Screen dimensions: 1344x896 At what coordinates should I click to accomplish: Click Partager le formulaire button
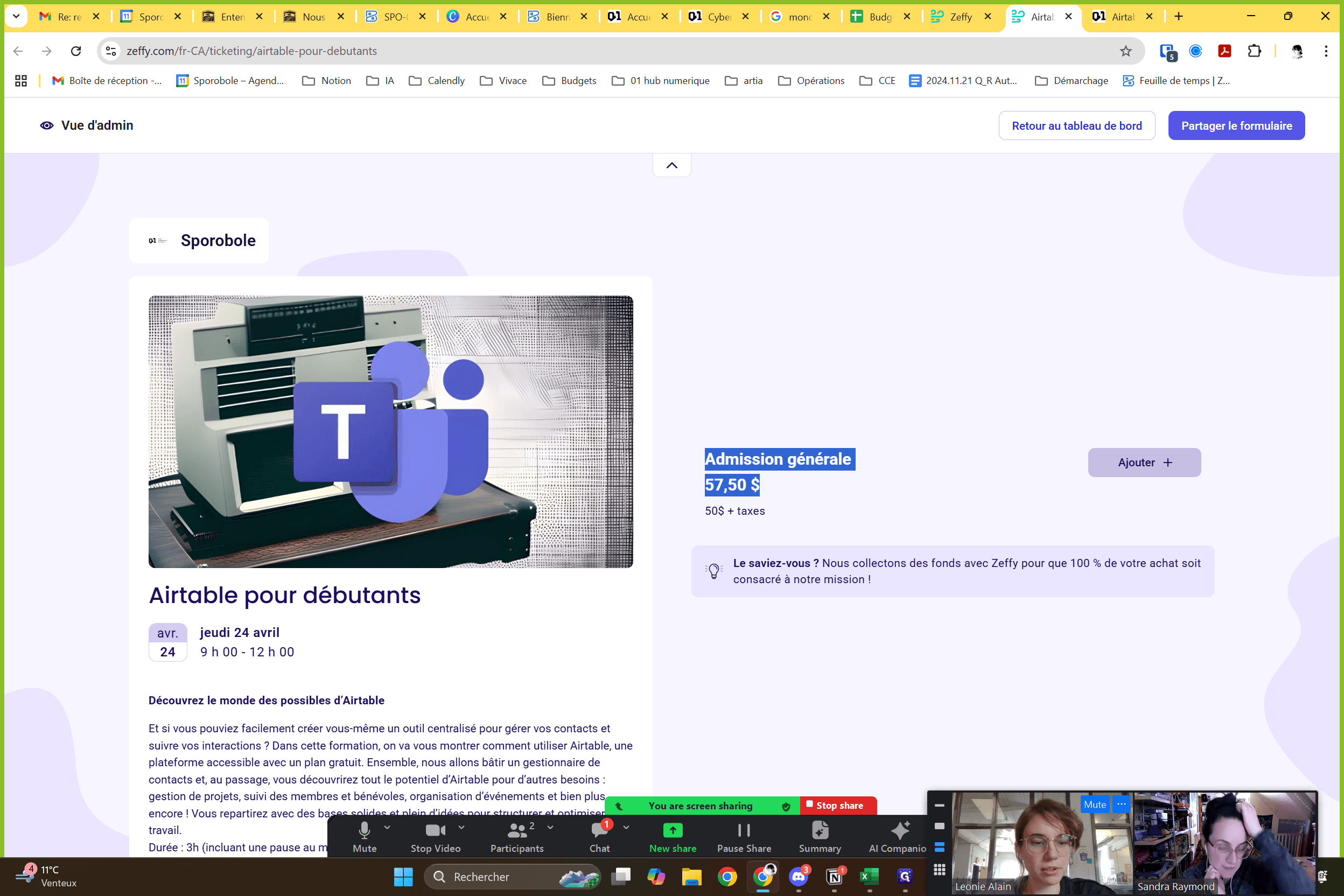tap(1236, 125)
